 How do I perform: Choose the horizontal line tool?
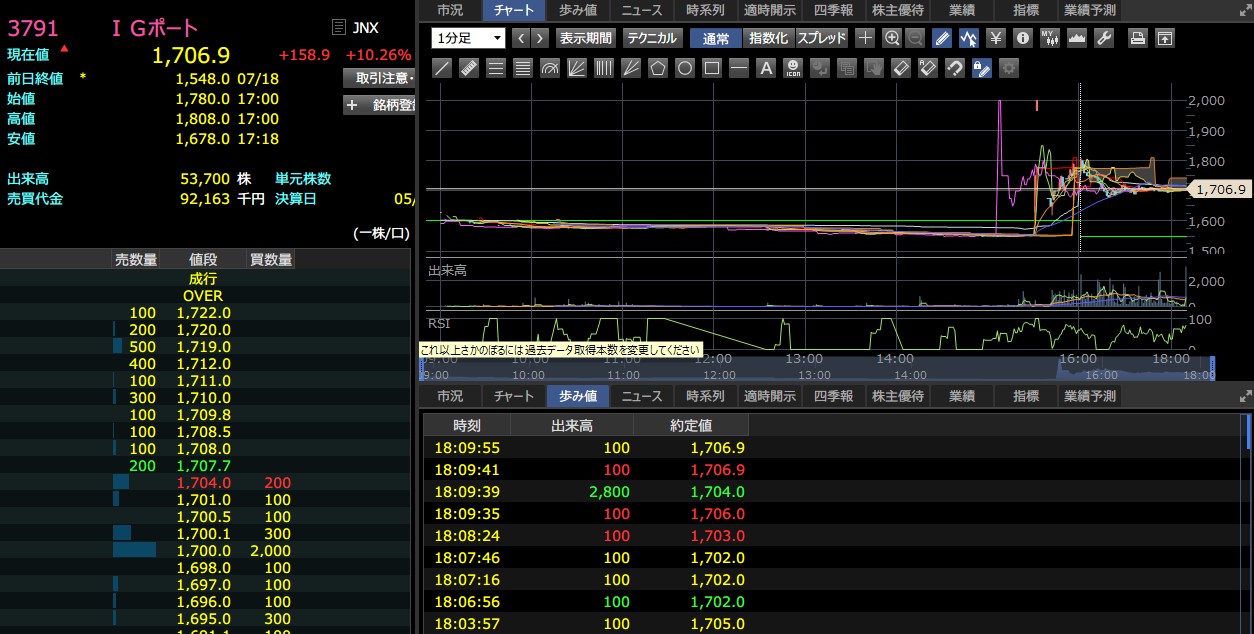pos(739,68)
